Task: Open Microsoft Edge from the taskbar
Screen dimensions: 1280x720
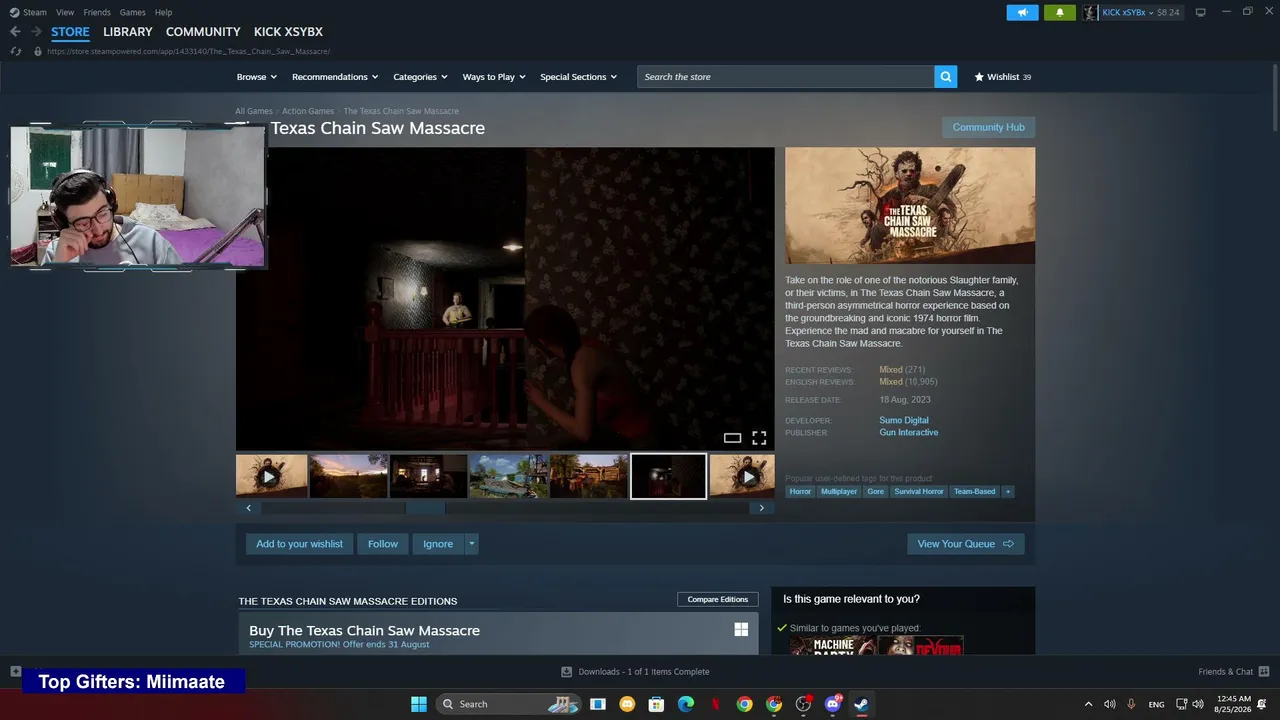Action: [686, 704]
